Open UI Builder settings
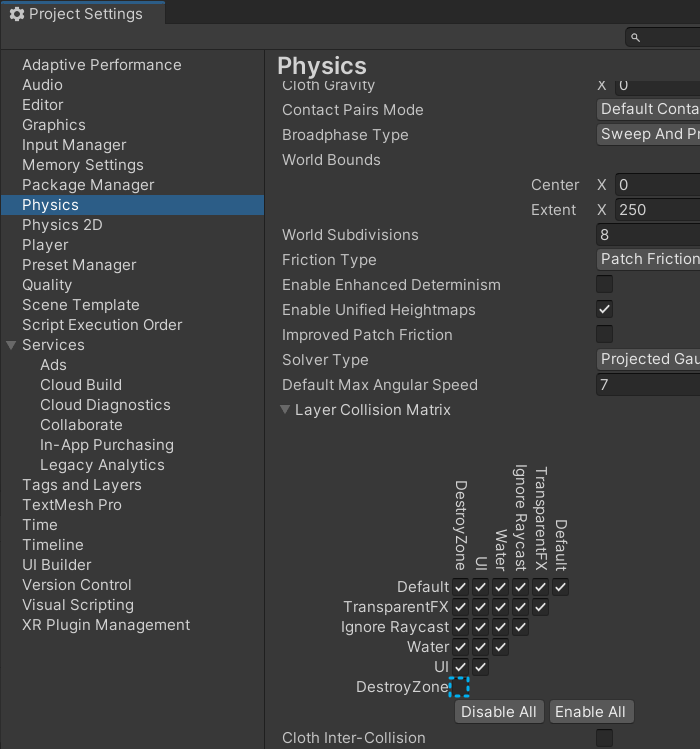Screen dimensions: 700x749 [x=56, y=566]
